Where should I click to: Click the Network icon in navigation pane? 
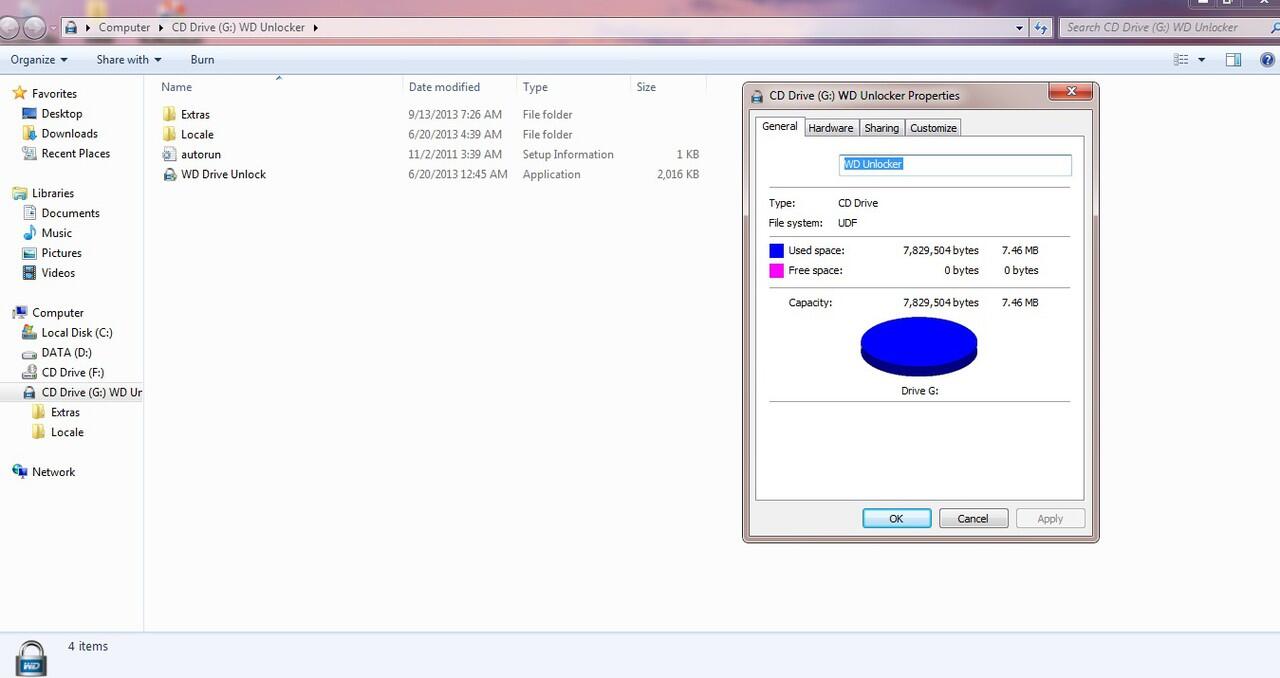point(19,471)
